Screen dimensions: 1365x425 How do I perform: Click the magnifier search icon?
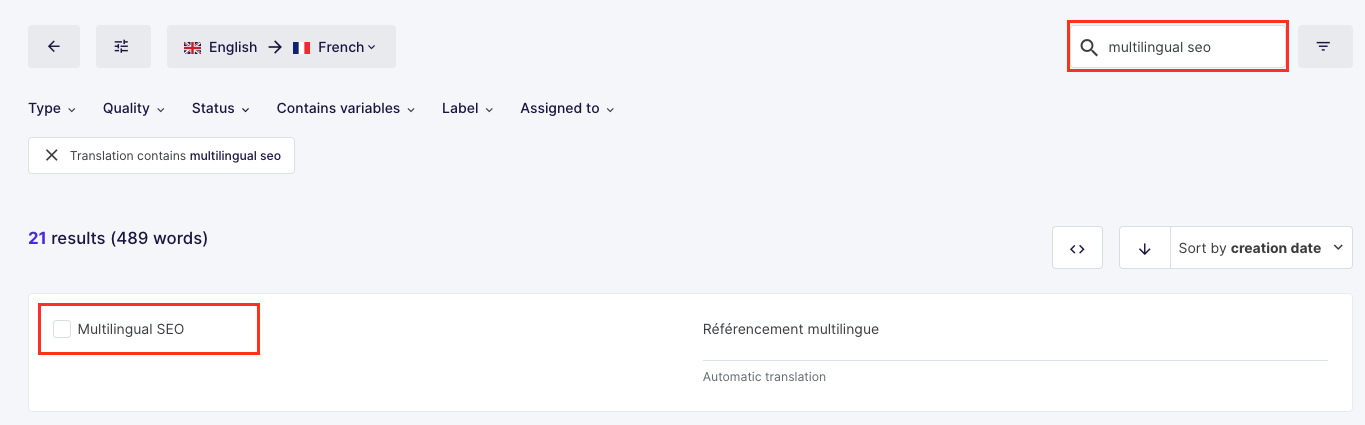(1089, 47)
